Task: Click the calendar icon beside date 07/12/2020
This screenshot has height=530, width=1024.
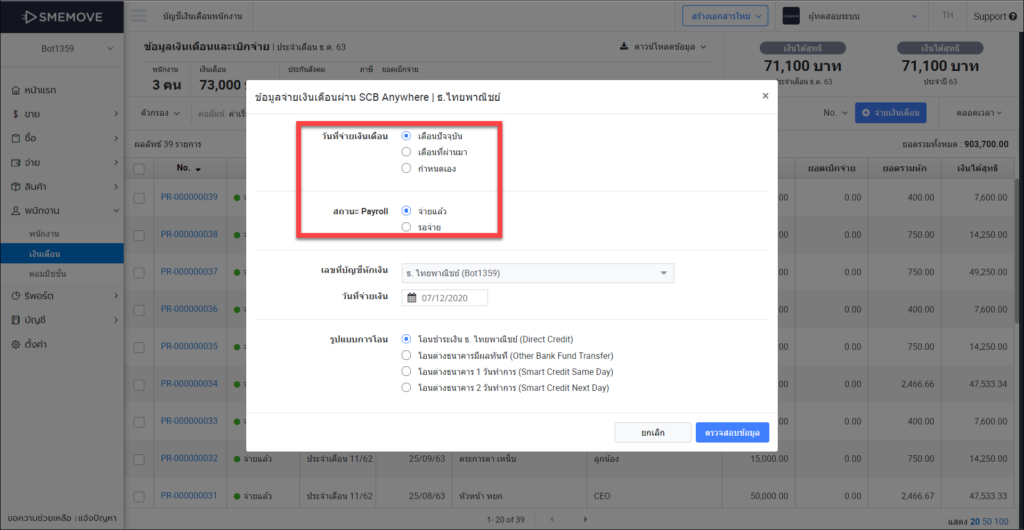Action: [411, 298]
